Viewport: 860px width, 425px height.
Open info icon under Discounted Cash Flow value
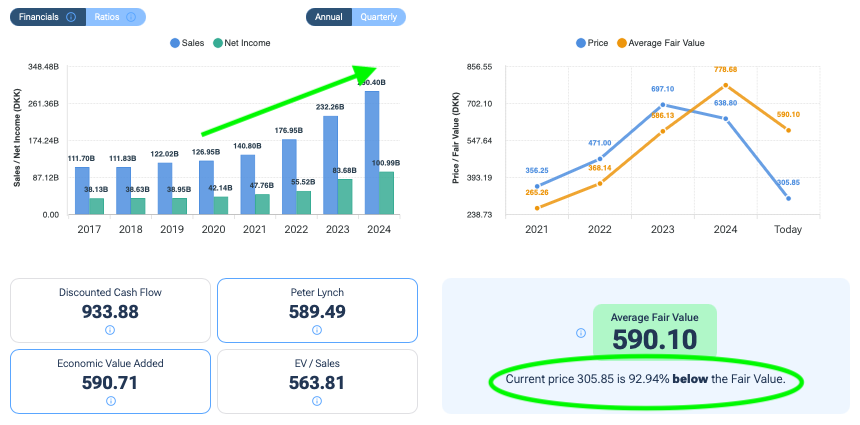[x=110, y=330]
